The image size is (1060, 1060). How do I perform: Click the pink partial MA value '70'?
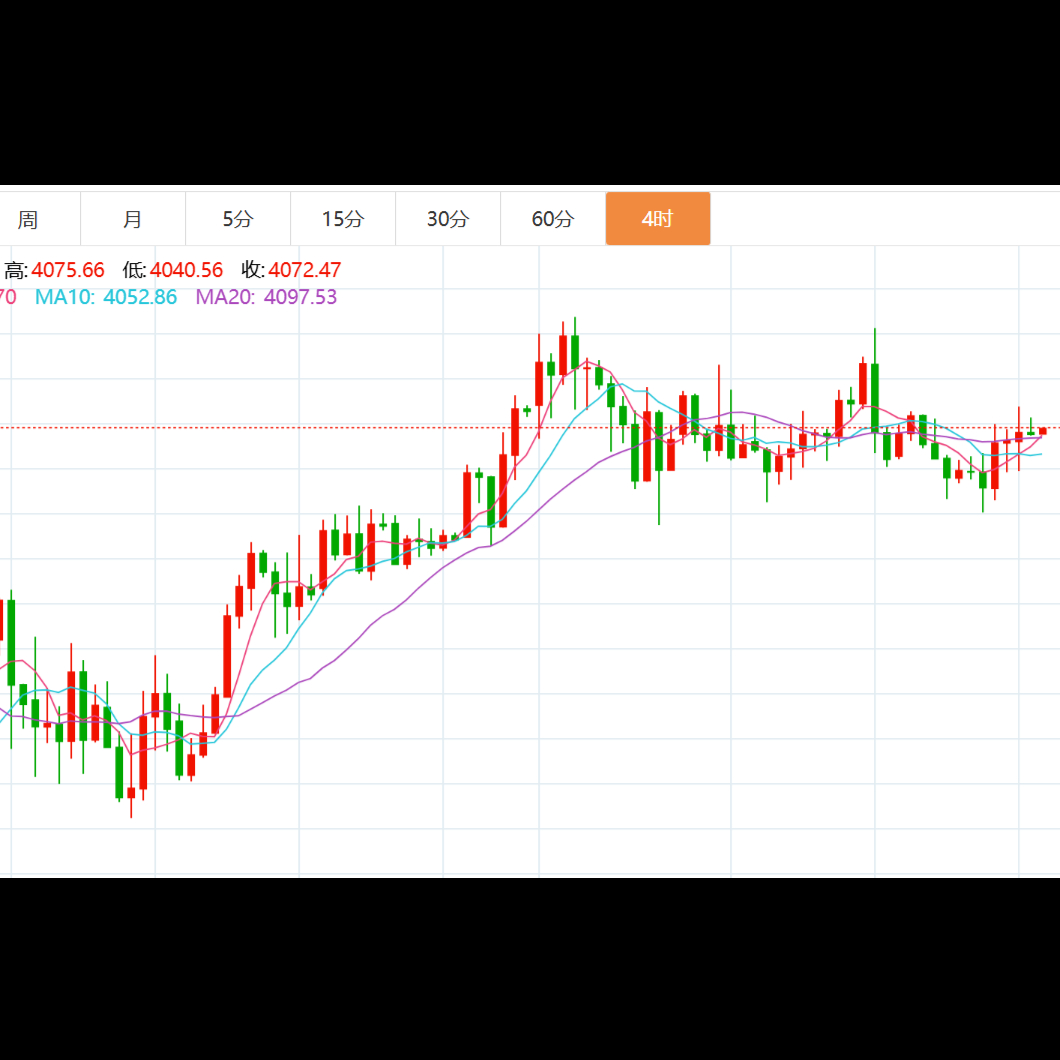coord(8,297)
